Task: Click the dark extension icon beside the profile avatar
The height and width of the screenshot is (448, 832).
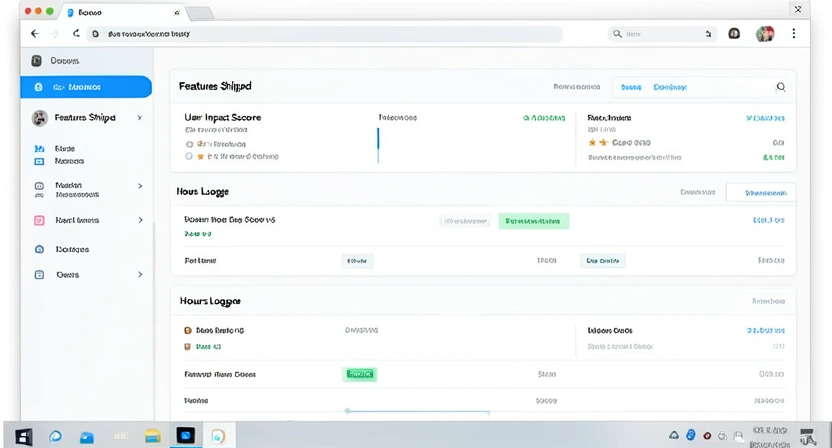Action: click(x=734, y=34)
